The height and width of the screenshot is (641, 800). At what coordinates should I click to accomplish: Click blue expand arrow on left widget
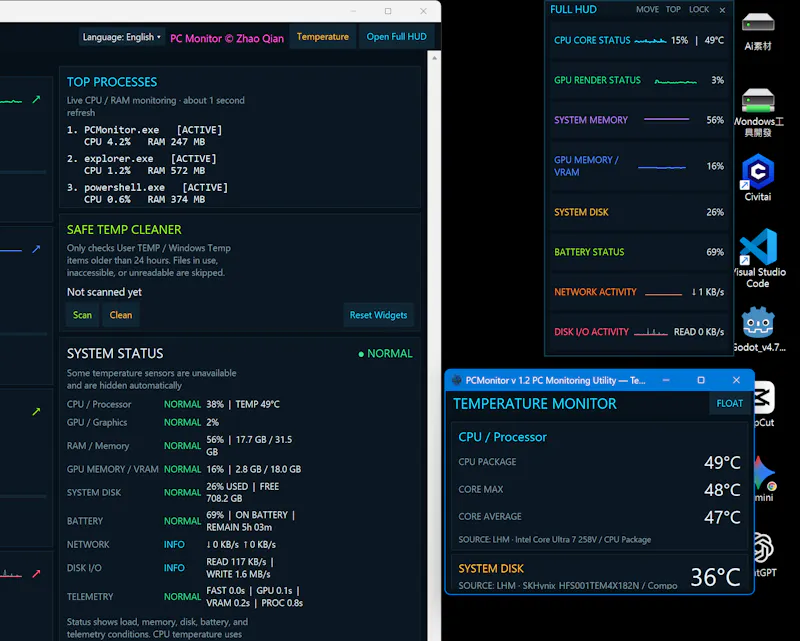(36, 249)
